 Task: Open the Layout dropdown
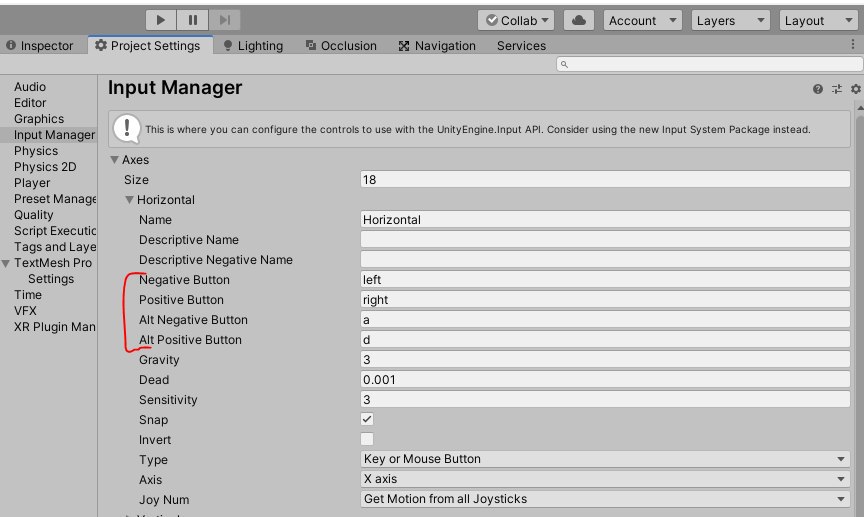(818, 20)
